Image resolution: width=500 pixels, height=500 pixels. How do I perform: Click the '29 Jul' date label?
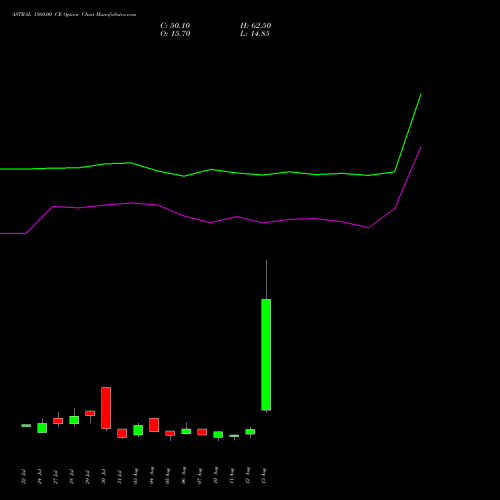(x=88, y=477)
